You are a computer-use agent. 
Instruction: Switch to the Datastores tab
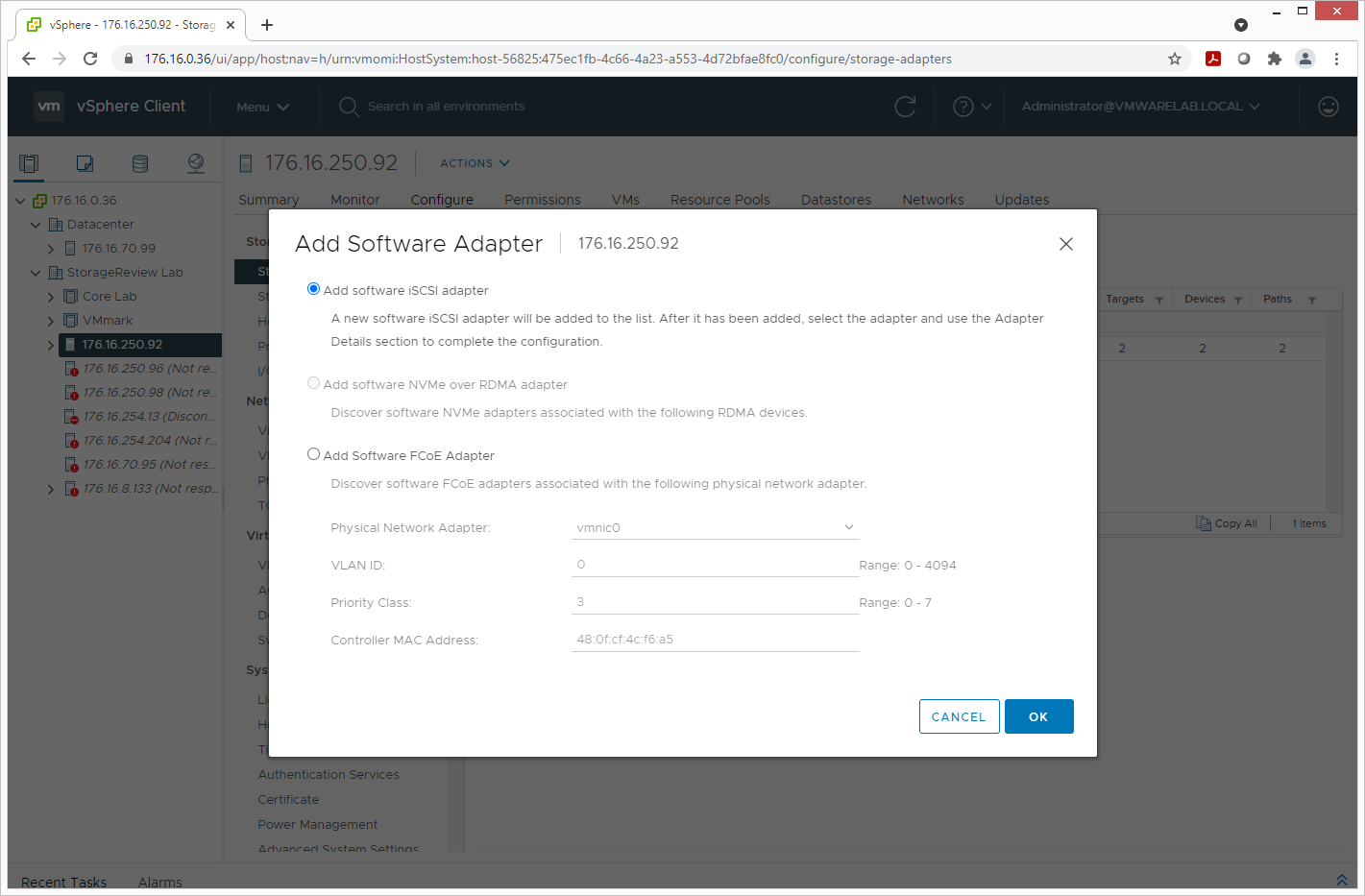pos(836,200)
